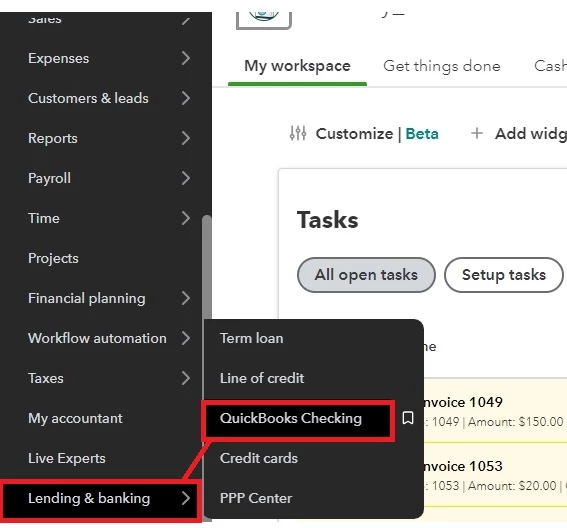Expand the Taxes submenu chevron
Viewport: 567px width, 528px height.
pos(186,378)
